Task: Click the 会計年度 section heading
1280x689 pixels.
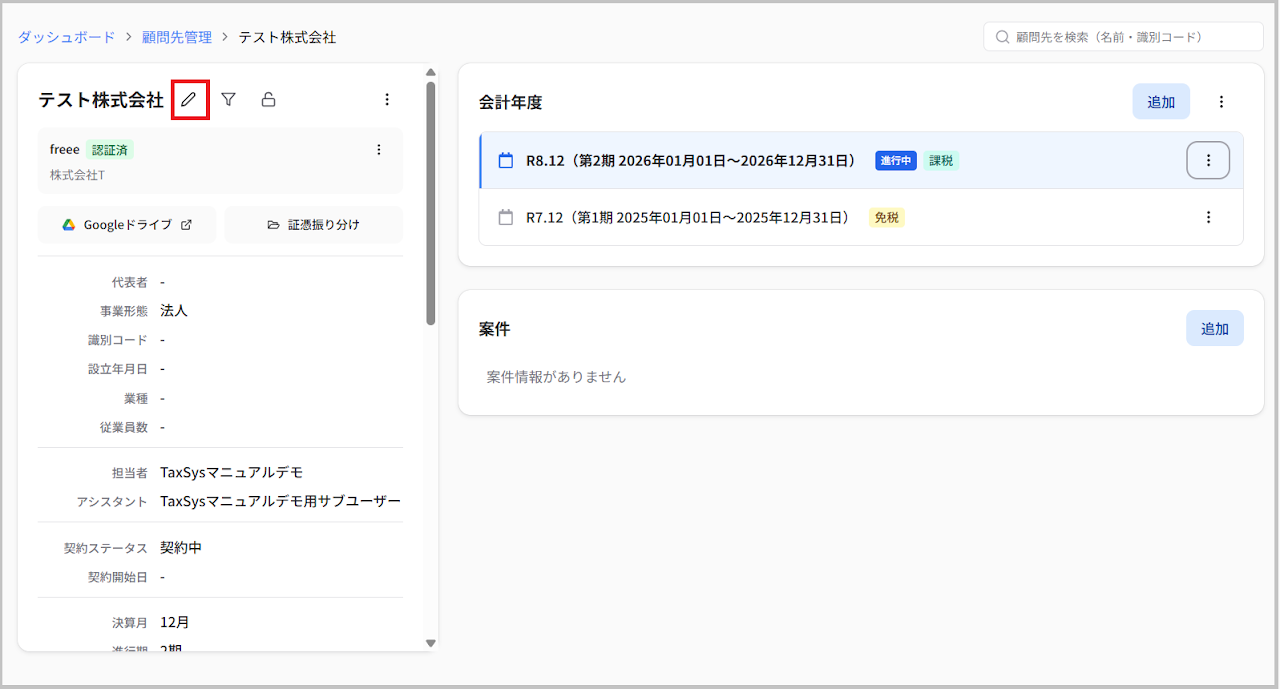Action: (510, 102)
